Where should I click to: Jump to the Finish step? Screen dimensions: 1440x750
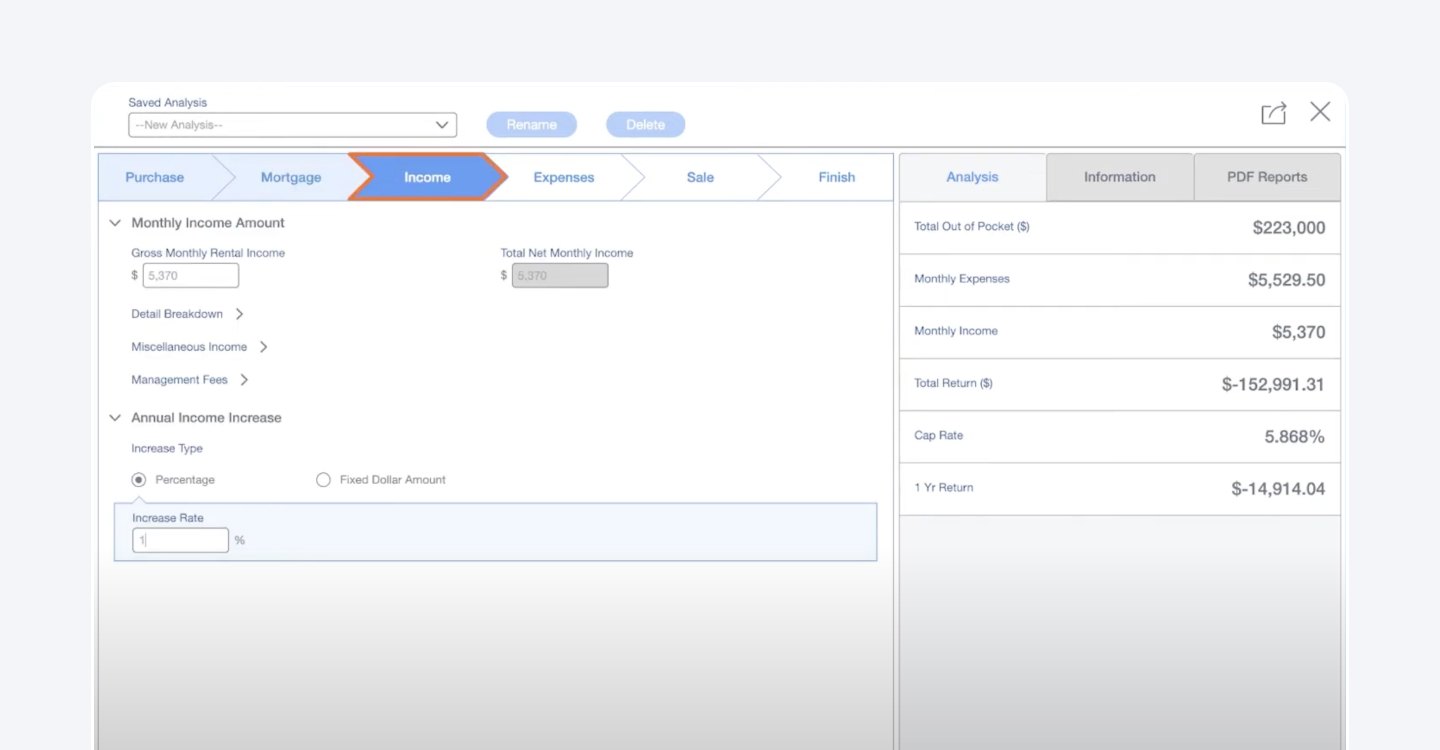pyautogui.click(x=836, y=177)
